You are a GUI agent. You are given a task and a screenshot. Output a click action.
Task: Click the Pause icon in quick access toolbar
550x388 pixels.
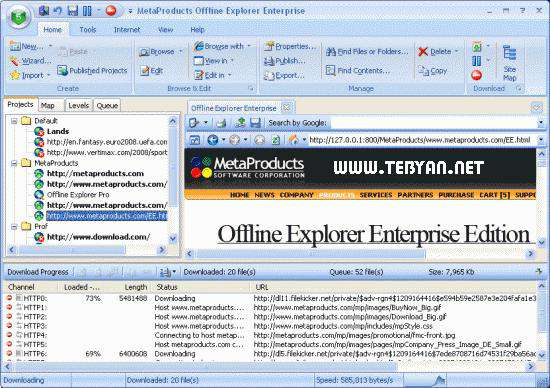click(87, 11)
